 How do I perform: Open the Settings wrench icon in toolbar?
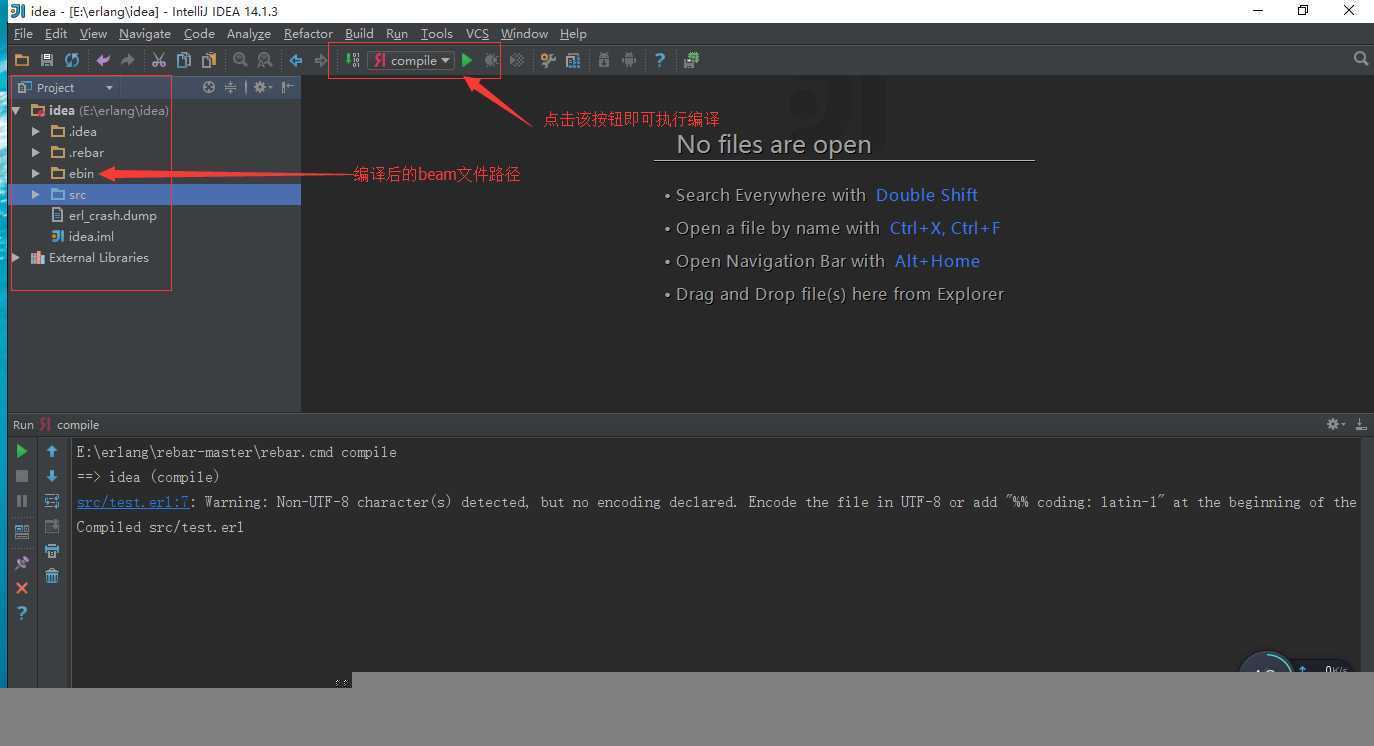(548, 60)
